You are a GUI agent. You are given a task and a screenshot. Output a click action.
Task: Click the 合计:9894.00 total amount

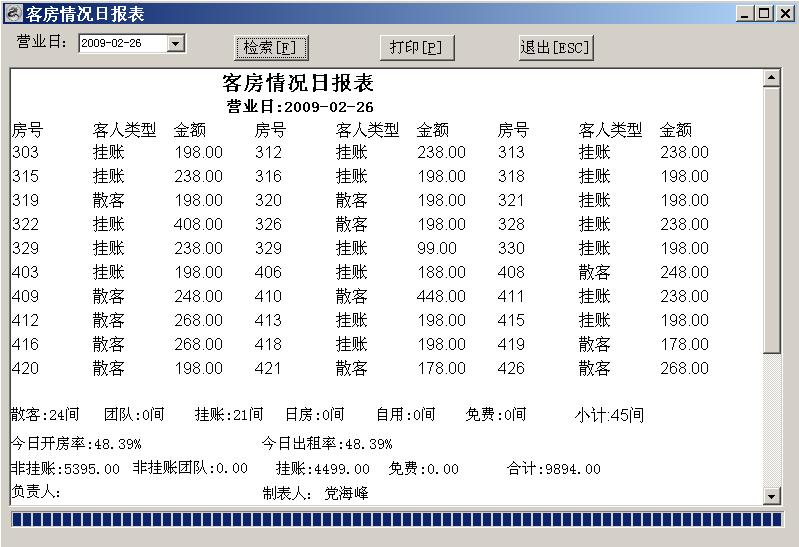(554, 468)
